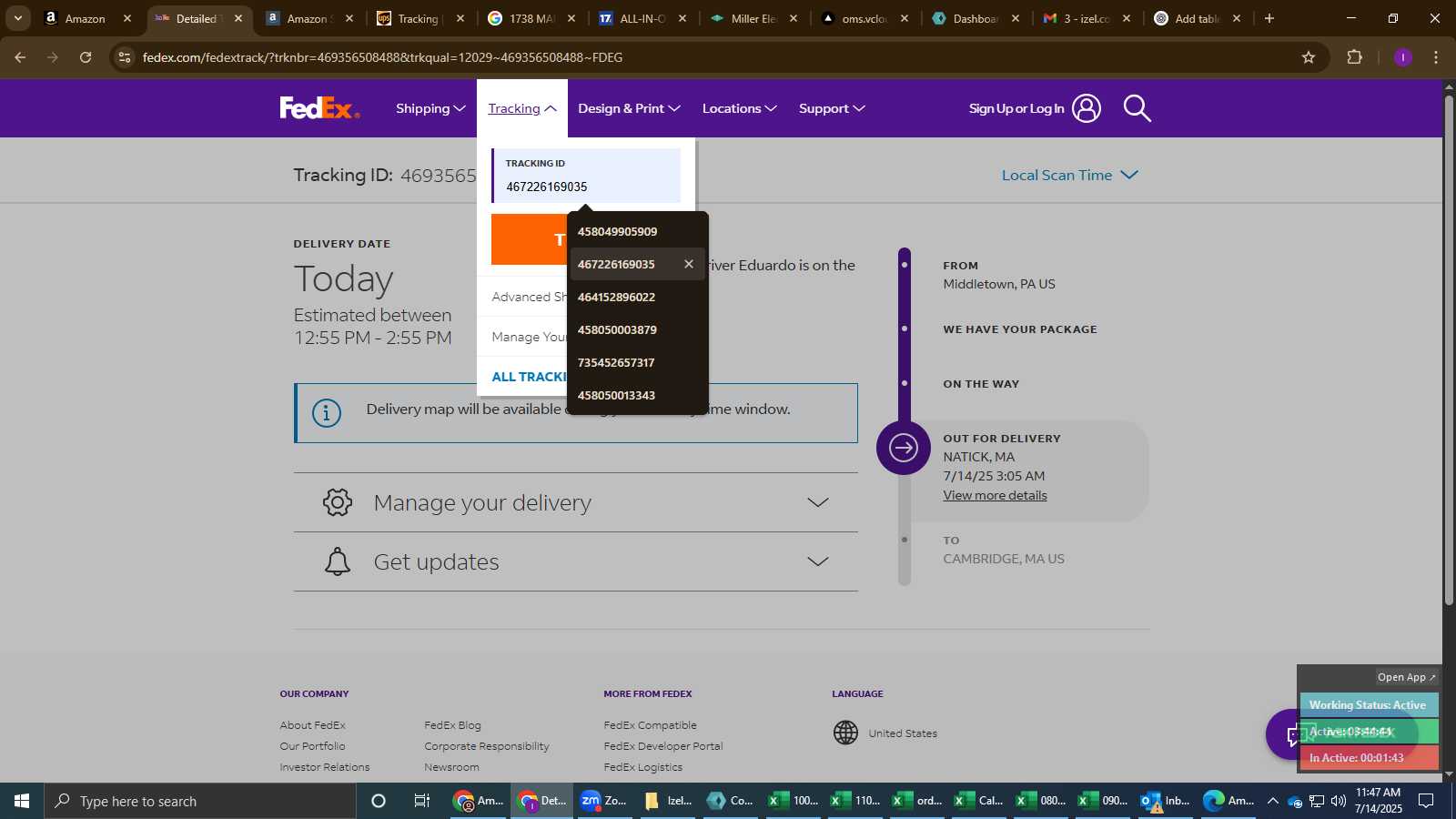This screenshot has width=1456, height=819.
Task: Click the globe language icon
Action: coord(845,733)
